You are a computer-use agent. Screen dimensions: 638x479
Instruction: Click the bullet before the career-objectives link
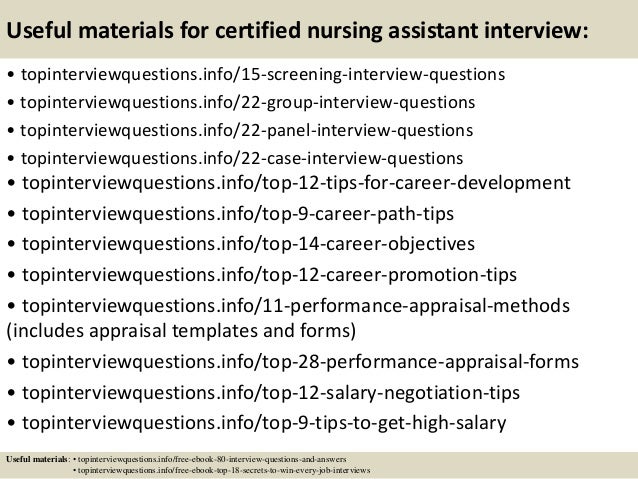[11, 245]
